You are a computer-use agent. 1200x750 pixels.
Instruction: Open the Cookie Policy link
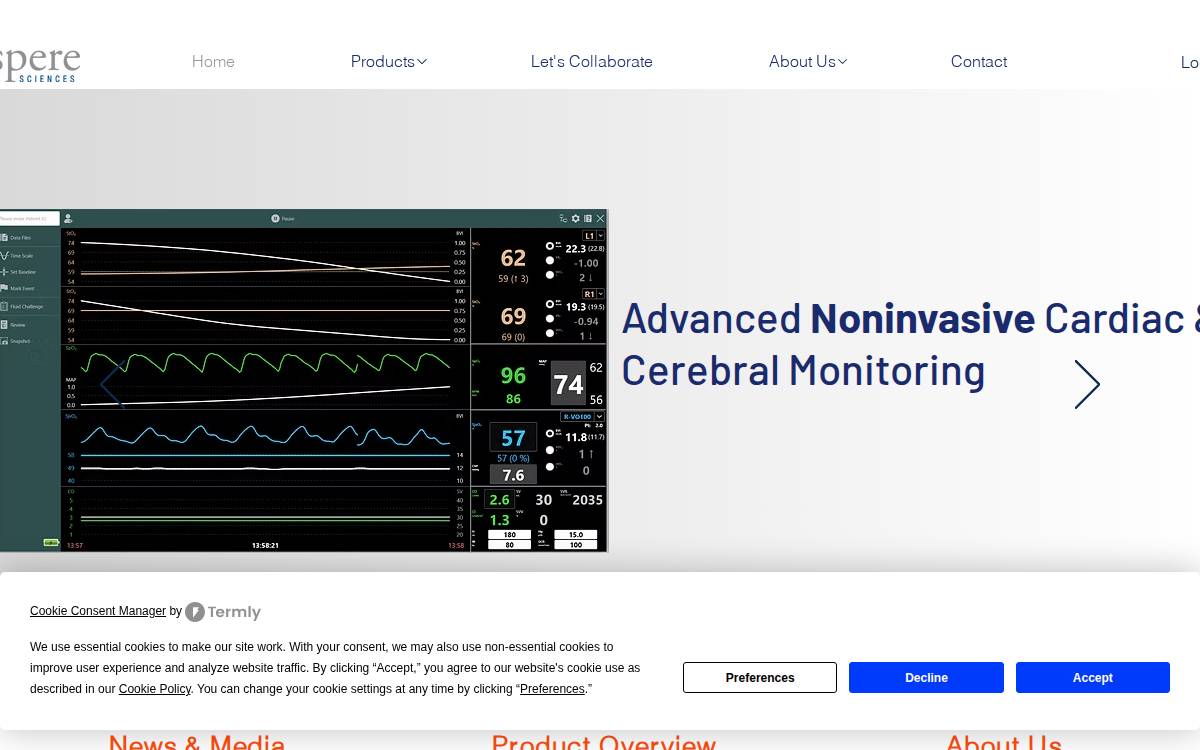[155, 689]
